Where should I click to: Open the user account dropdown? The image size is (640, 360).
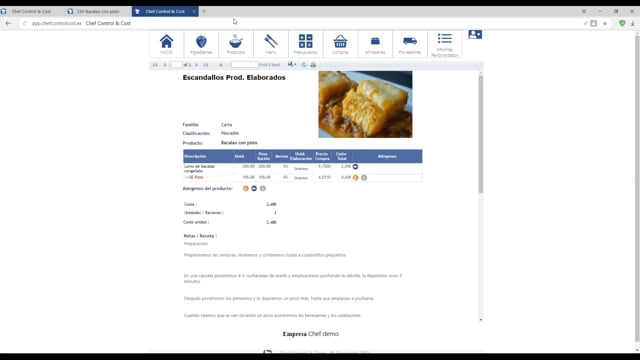coord(475,34)
